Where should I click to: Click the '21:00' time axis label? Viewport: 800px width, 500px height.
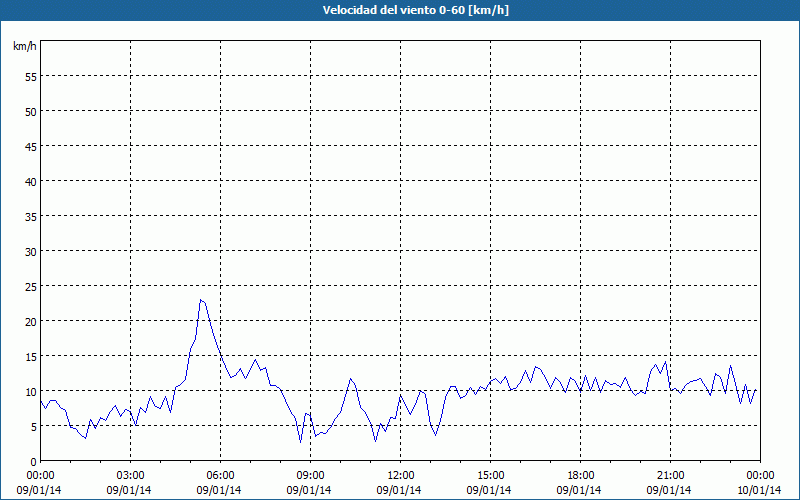click(x=670, y=476)
